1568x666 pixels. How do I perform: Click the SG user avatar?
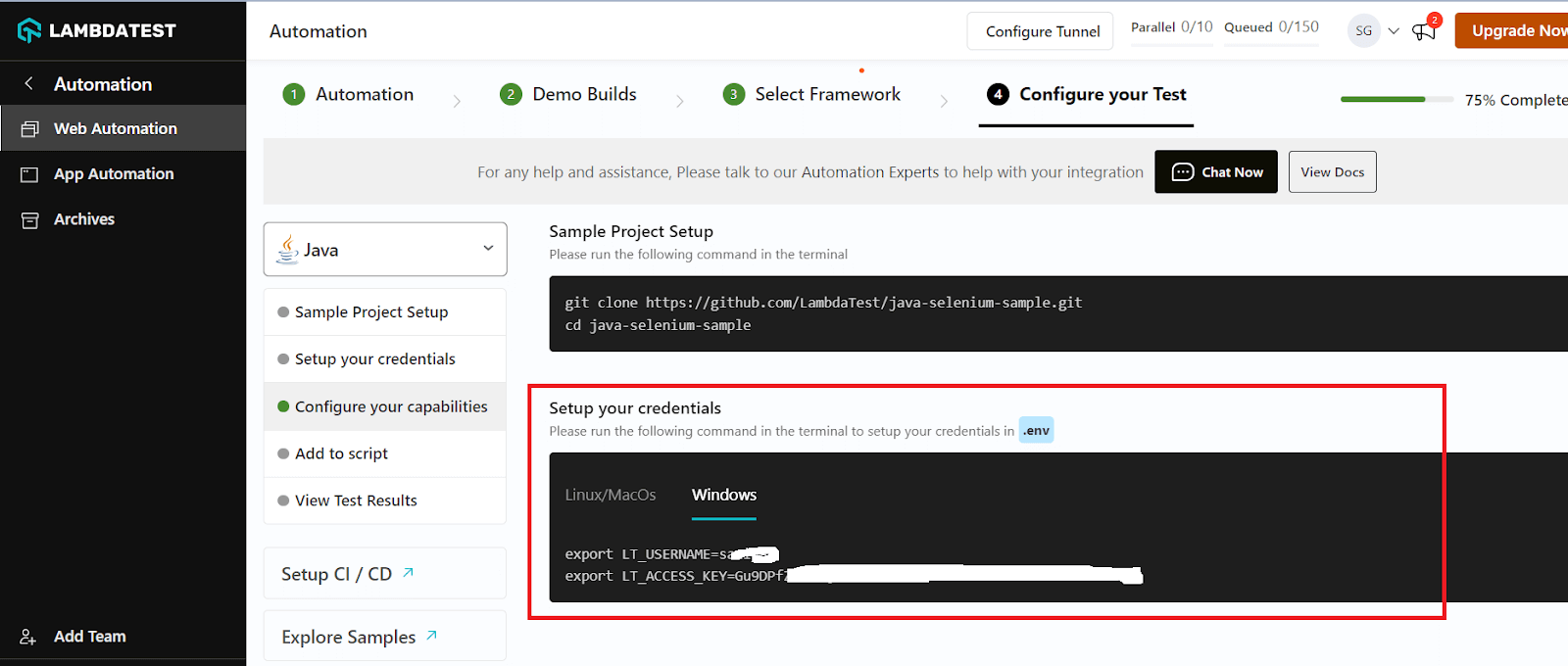coord(1363,30)
